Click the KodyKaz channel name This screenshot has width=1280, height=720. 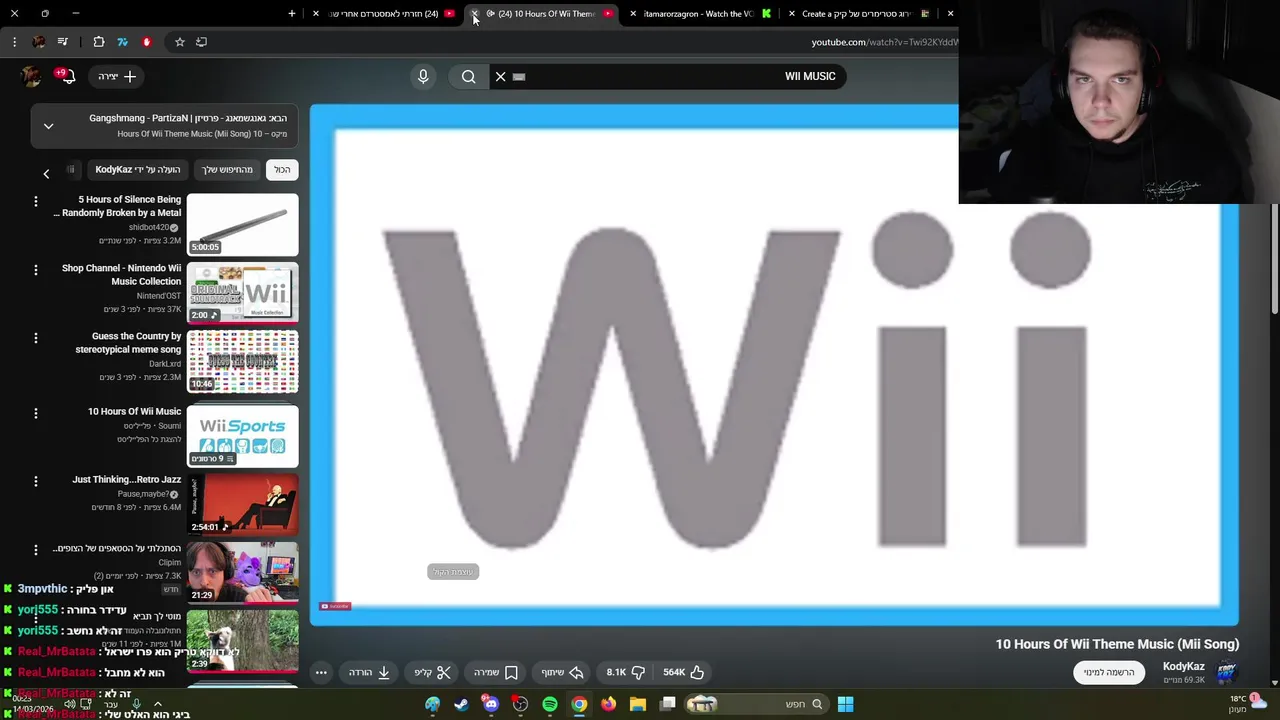click(1183, 666)
